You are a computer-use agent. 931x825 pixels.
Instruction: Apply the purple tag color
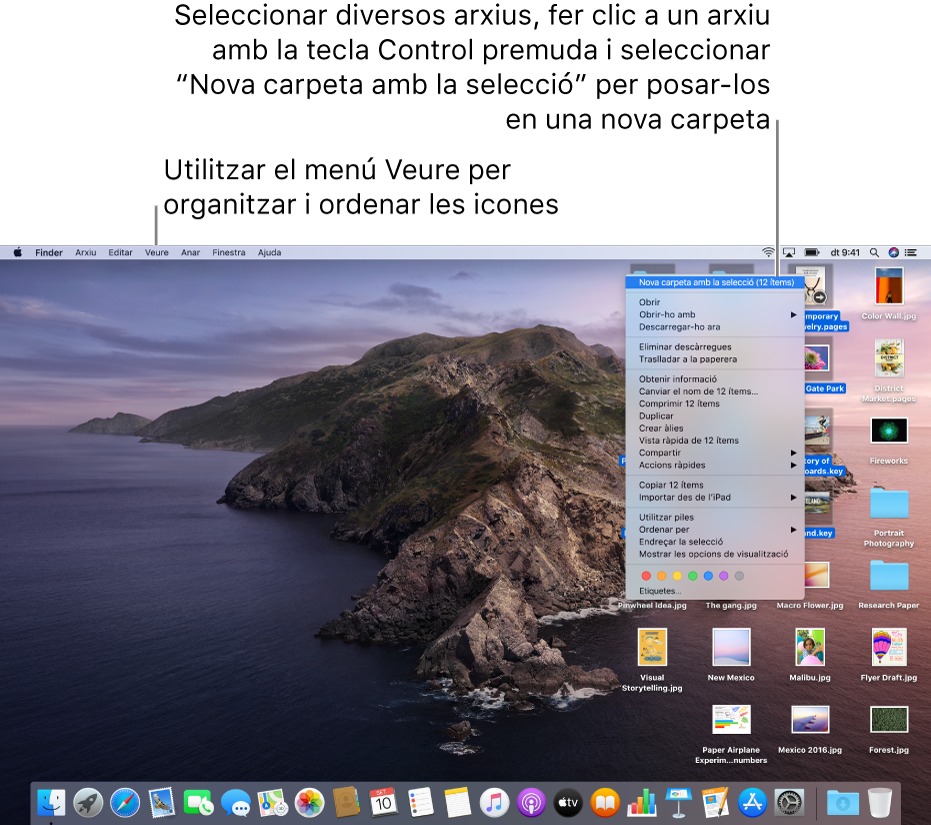[x=723, y=576]
